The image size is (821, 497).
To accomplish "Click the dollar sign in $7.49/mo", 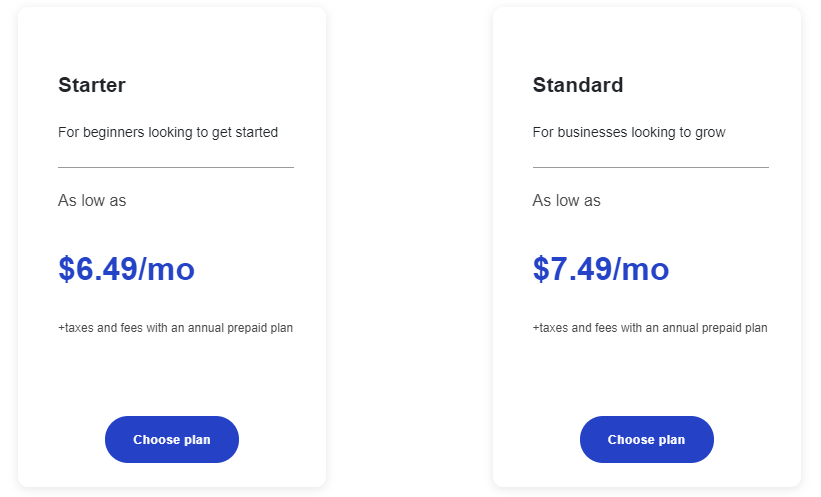I will [541, 269].
